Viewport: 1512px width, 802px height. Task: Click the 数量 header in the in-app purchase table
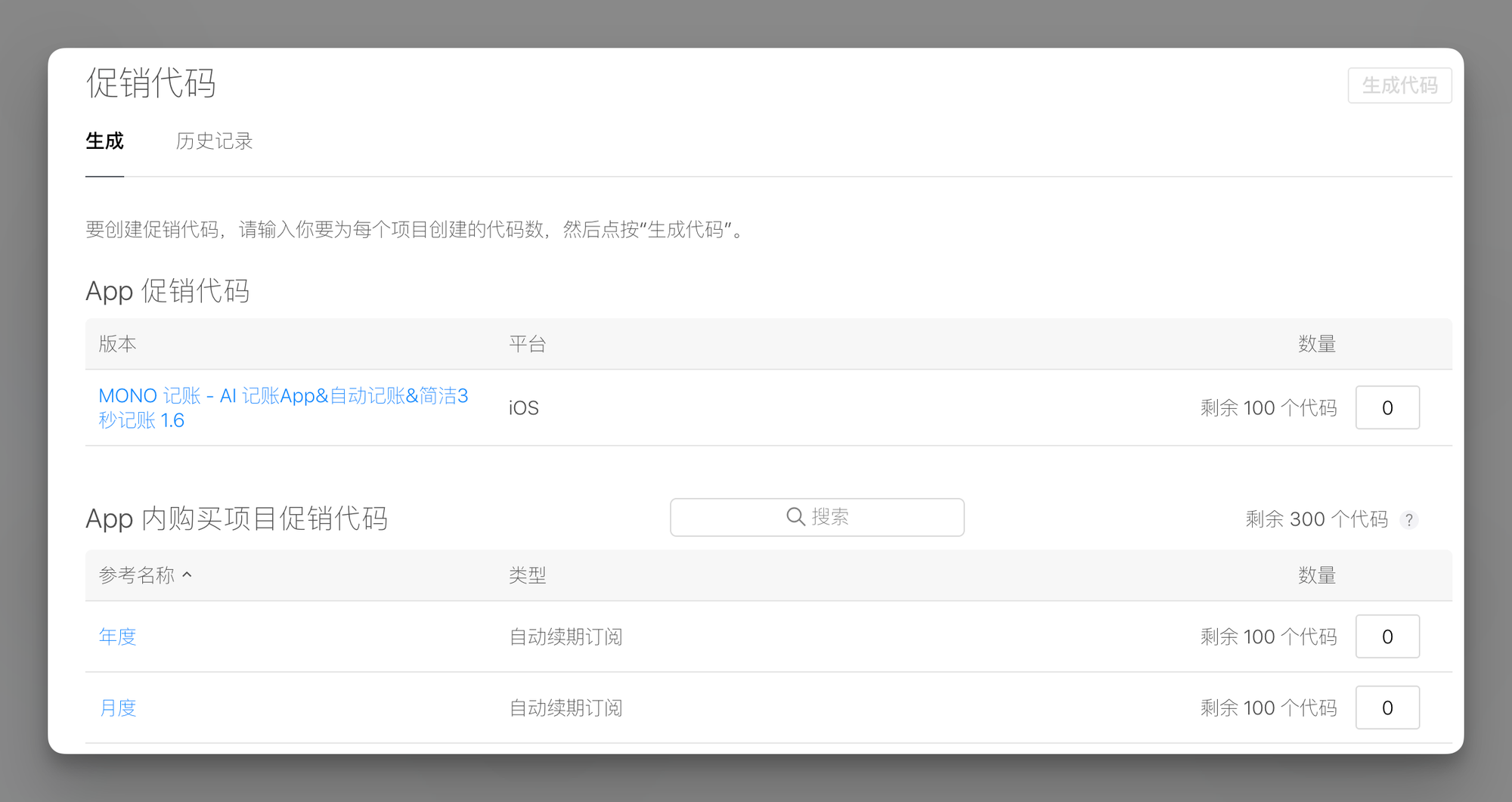pyautogui.click(x=1316, y=575)
